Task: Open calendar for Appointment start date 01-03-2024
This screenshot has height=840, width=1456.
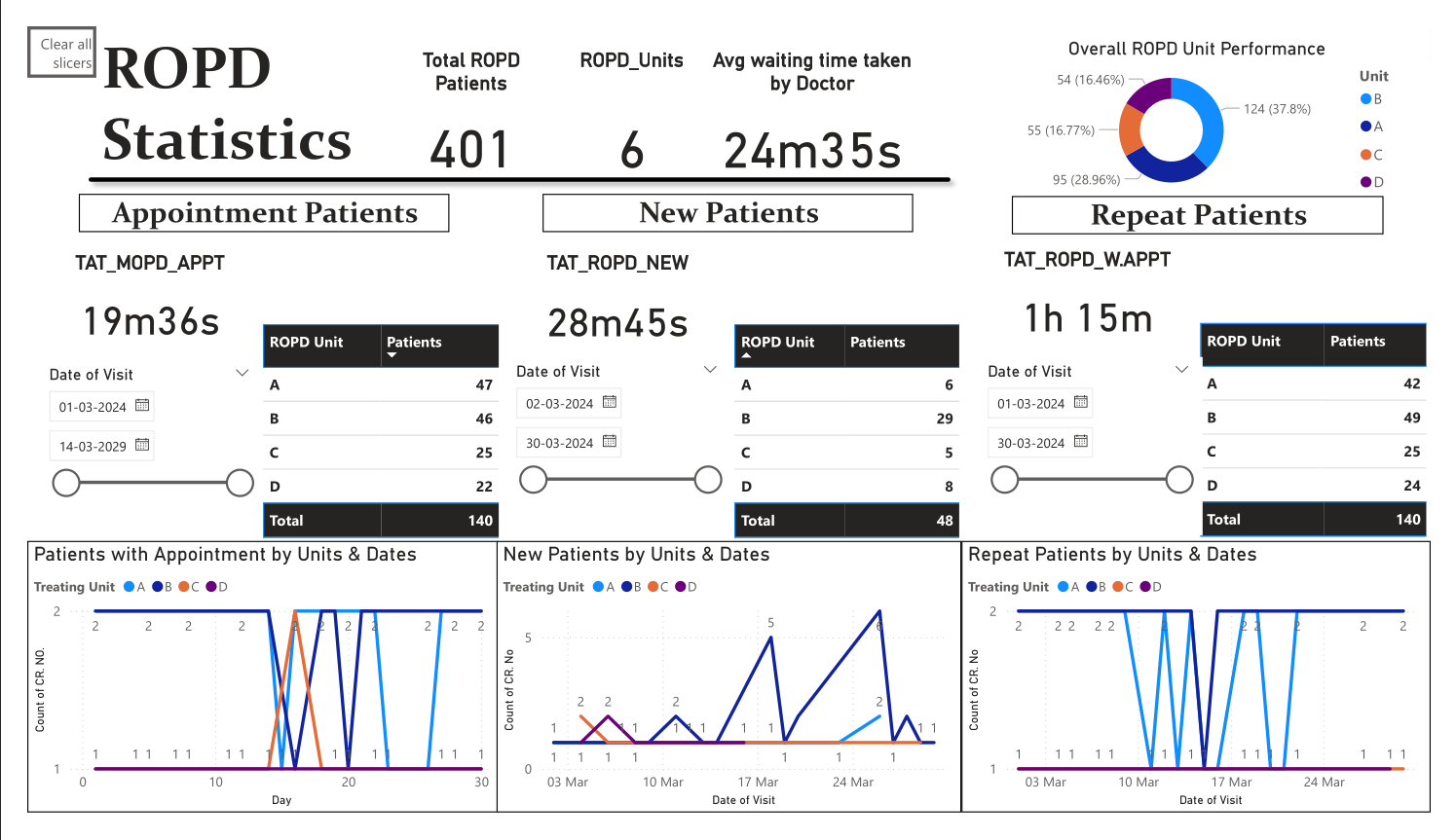Action: point(142,406)
